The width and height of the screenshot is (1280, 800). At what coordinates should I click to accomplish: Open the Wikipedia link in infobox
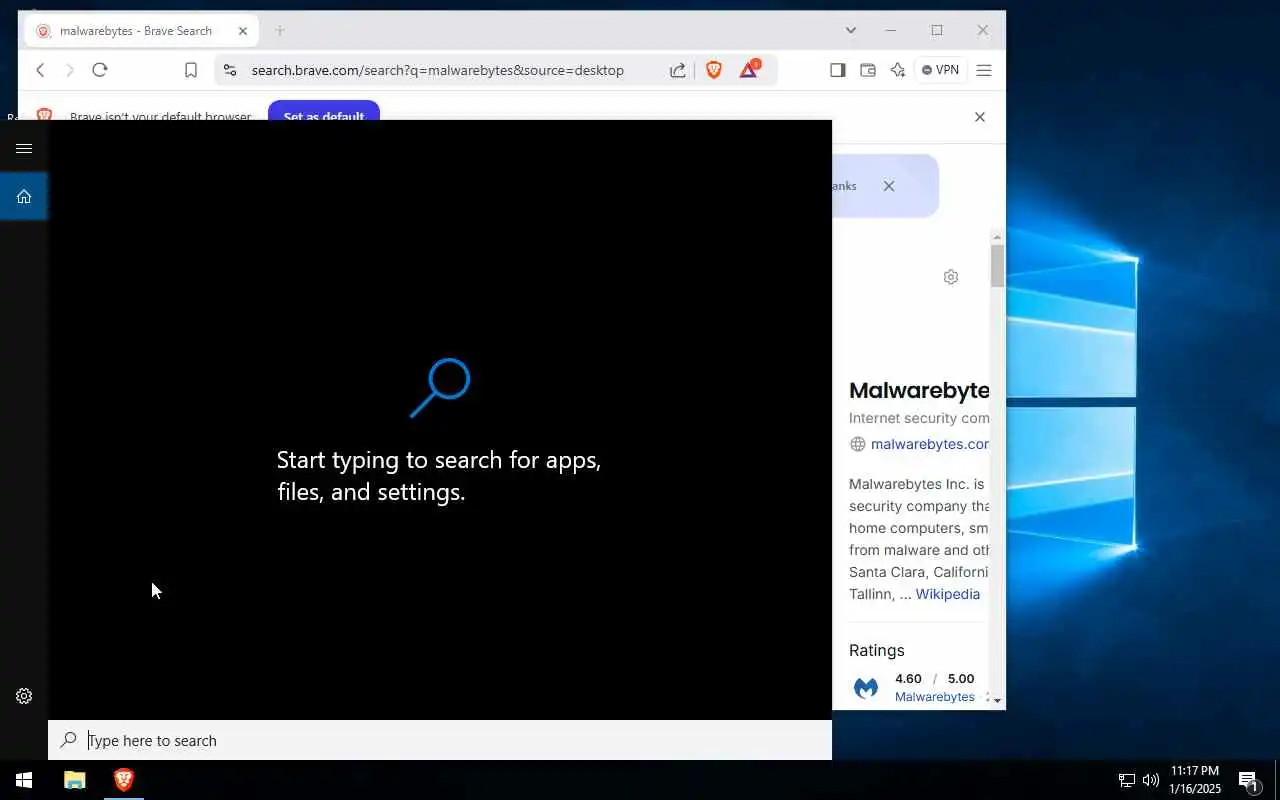click(x=948, y=594)
